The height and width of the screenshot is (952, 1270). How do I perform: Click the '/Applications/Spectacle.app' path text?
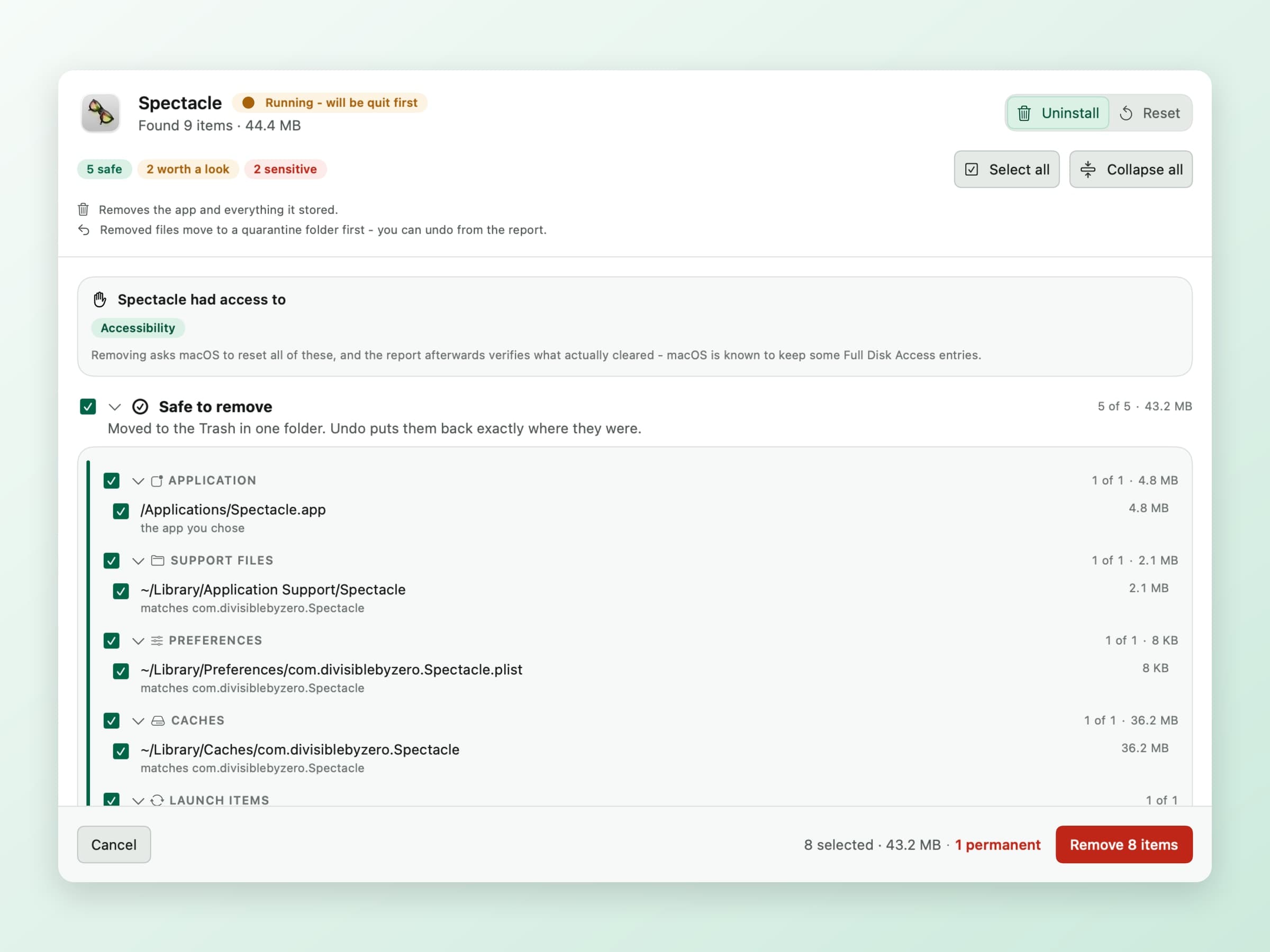[x=233, y=509]
